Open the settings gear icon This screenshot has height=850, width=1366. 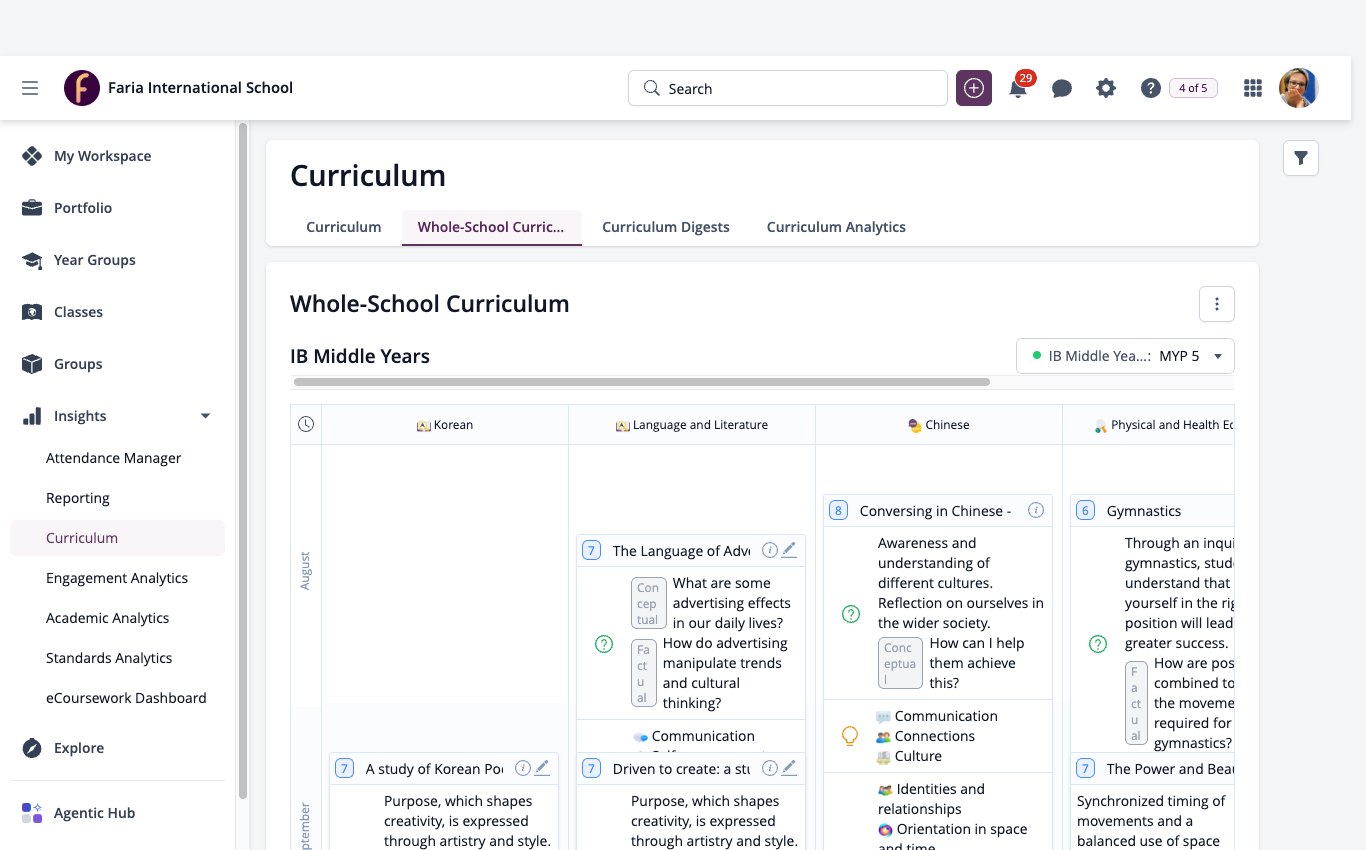click(1106, 88)
